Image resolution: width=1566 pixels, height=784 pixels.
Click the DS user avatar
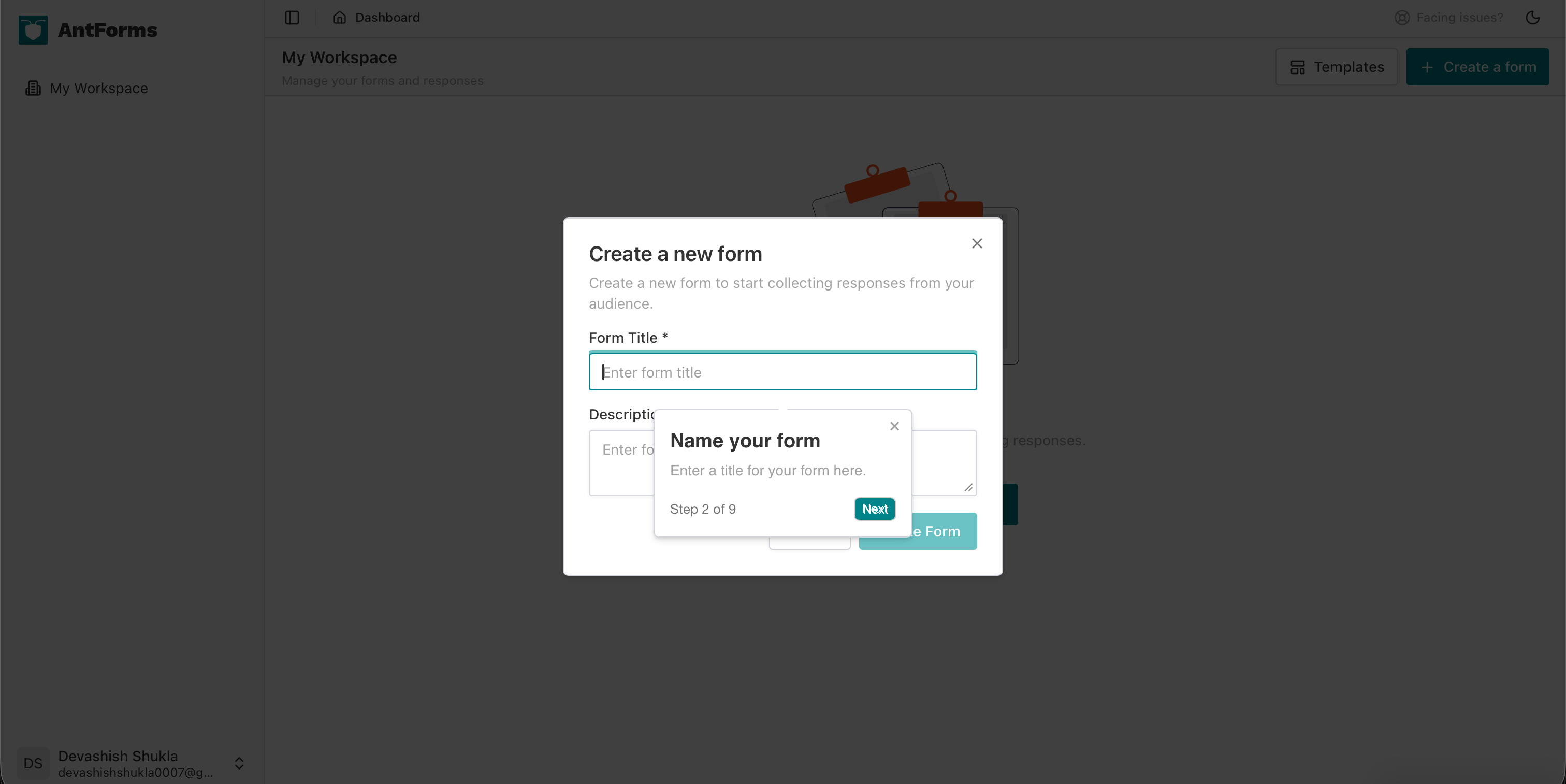32,763
